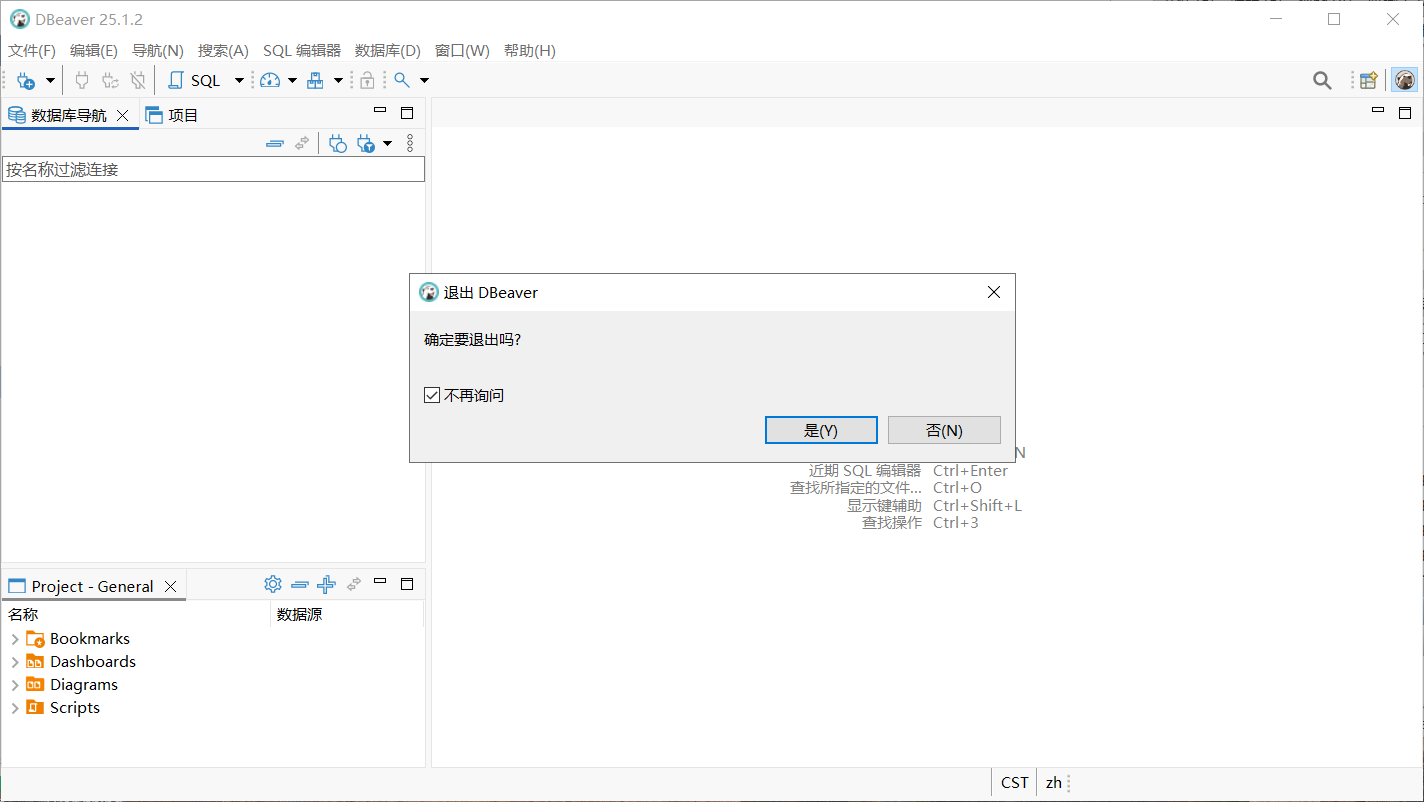
Task: Click the open perspective icon
Action: [1369, 81]
